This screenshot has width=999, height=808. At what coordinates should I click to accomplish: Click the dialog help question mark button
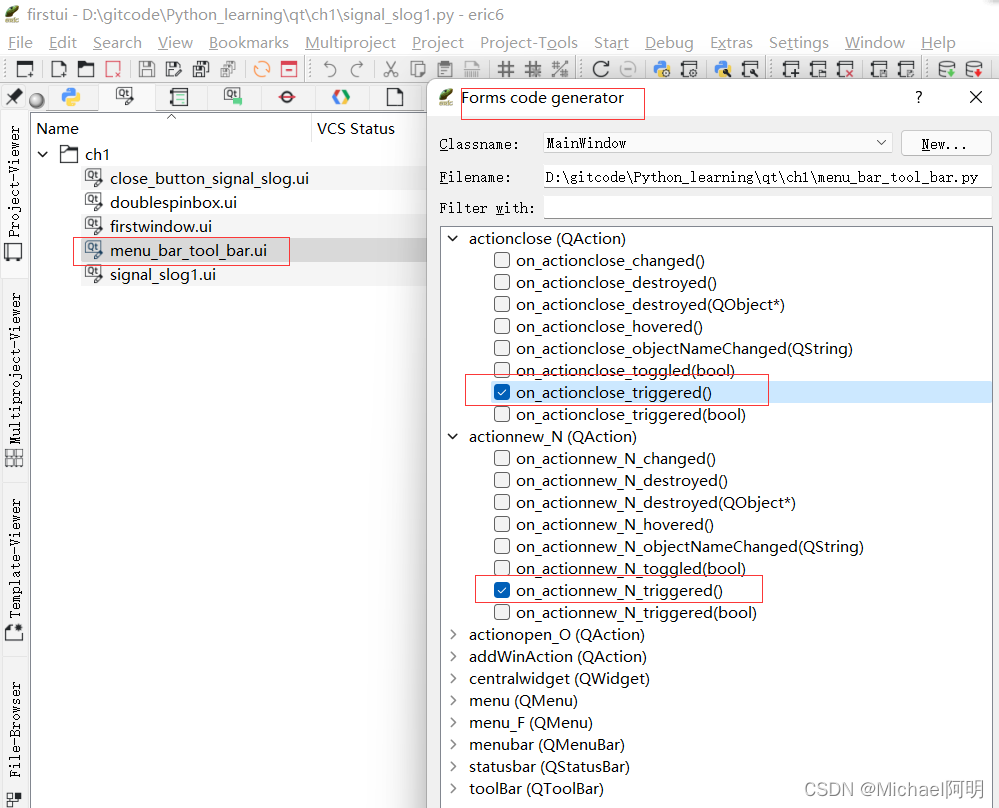[918, 97]
